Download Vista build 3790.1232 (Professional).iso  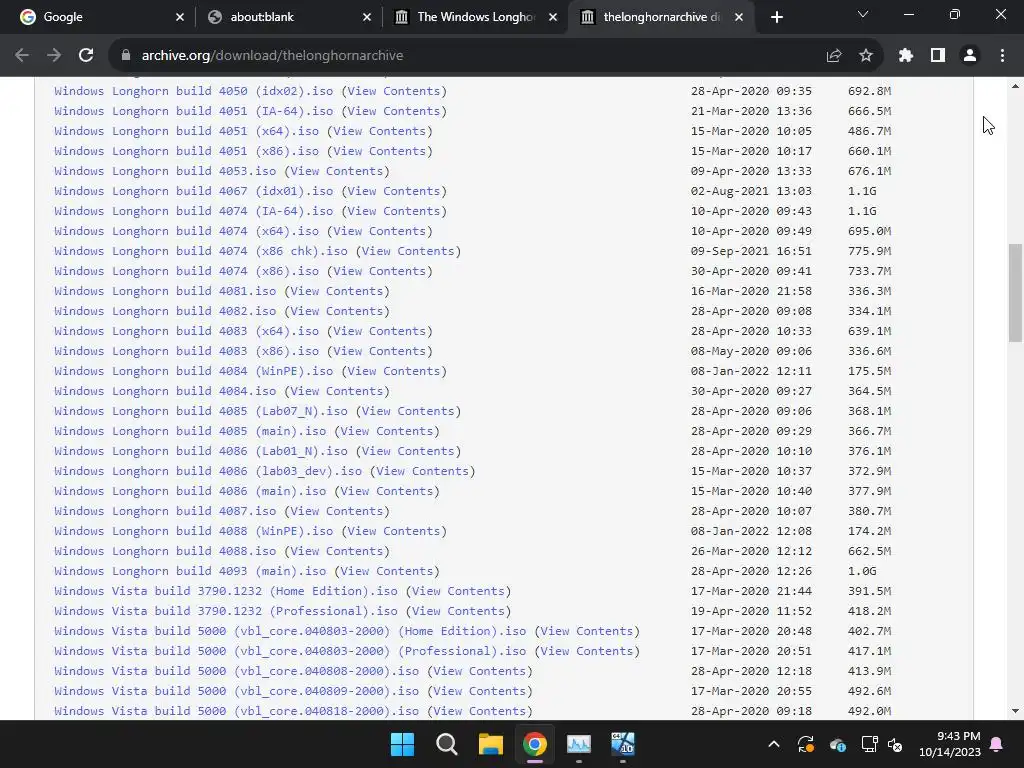click(226, 611)
